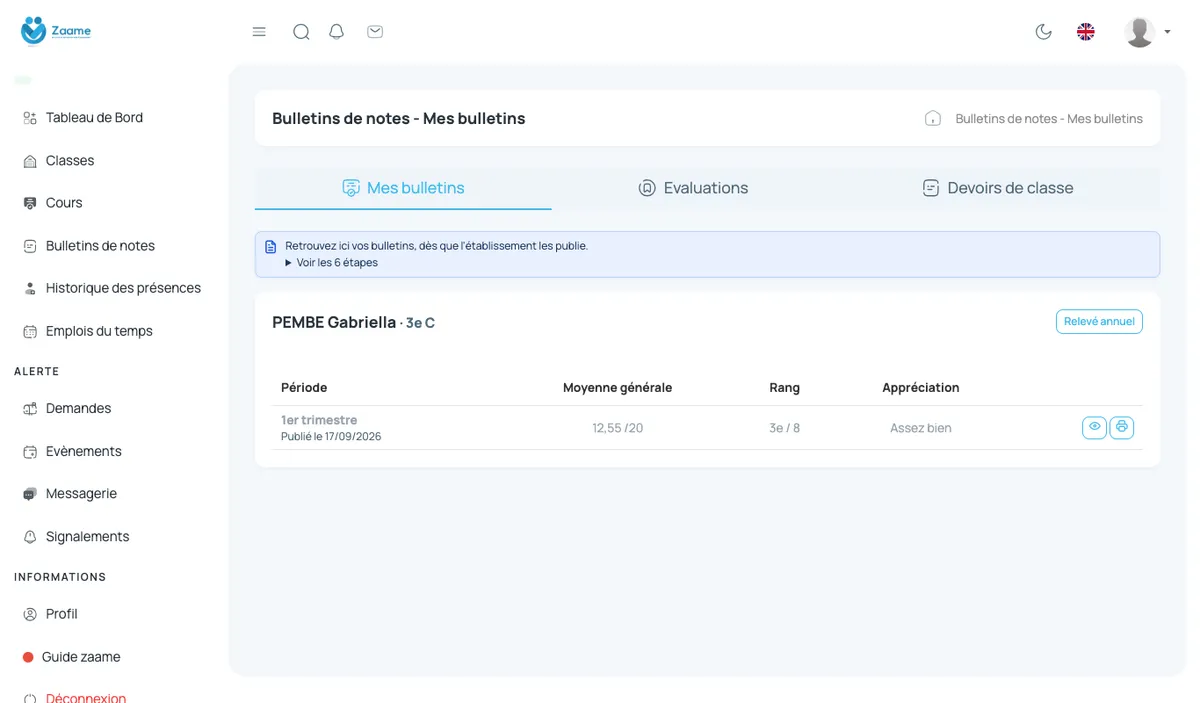Image resolution: width=1200 pixels, height=703 pixels.
Task: Open Profil page
Action: pyautogui.click(x=61, y=614)
